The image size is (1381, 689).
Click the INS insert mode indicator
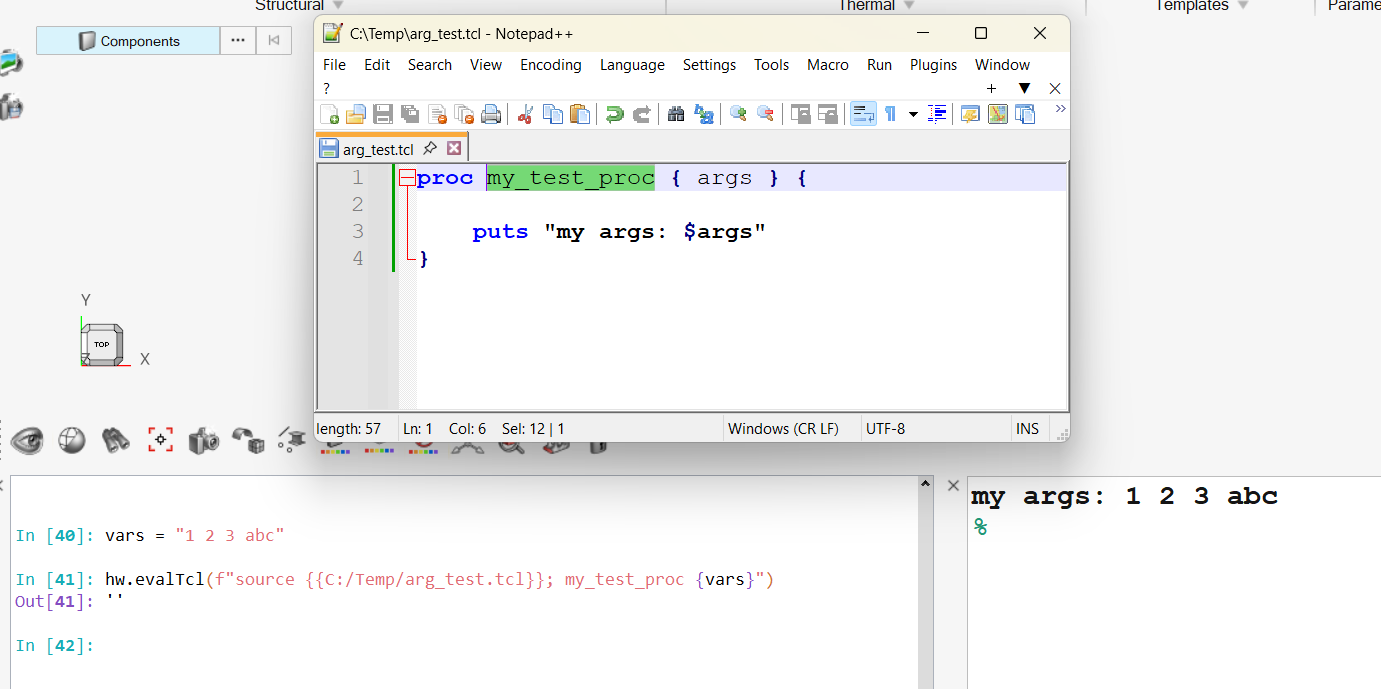pyautogui.click(x=1027, y=429)
